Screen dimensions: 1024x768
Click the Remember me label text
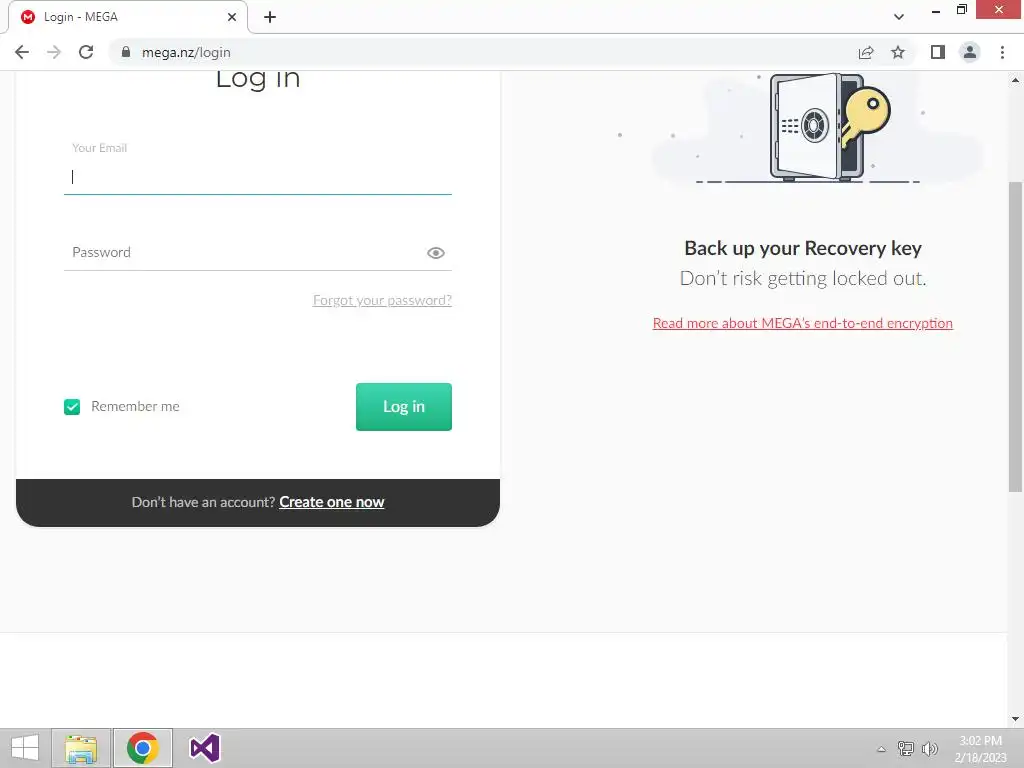[x=135, y=406]
